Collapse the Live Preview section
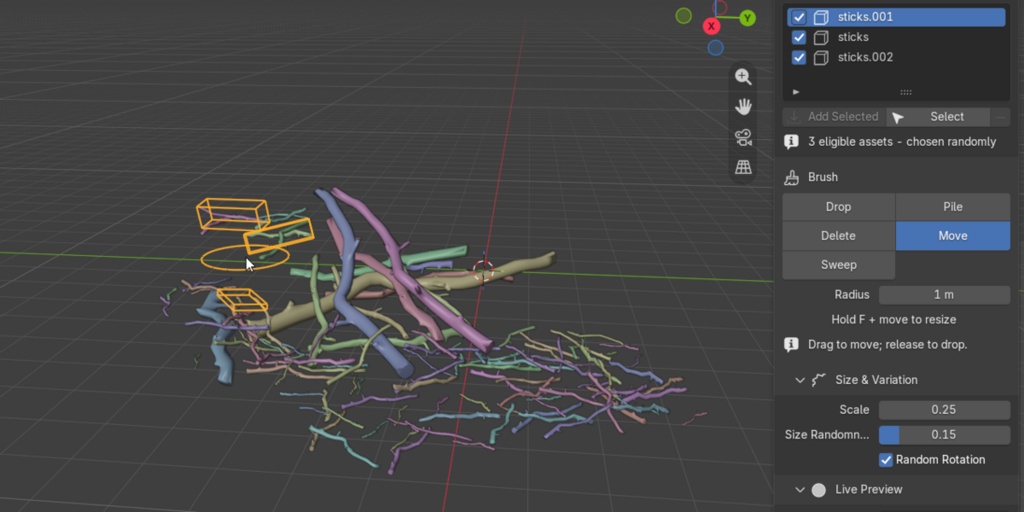The width and height of the screenshot is (1024, 512). (x=800, y=490)
